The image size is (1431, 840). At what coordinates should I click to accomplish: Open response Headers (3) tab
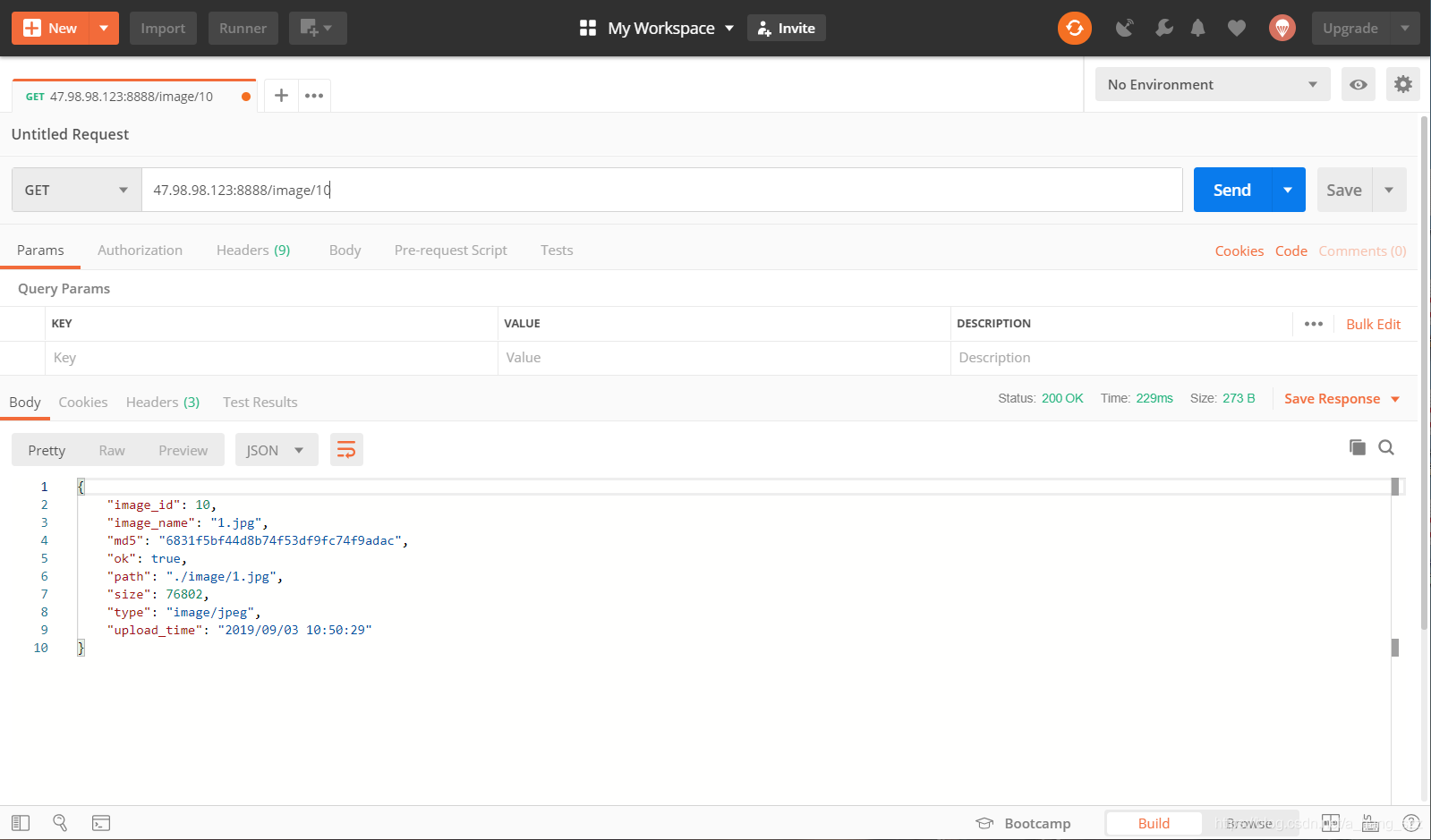163,403
